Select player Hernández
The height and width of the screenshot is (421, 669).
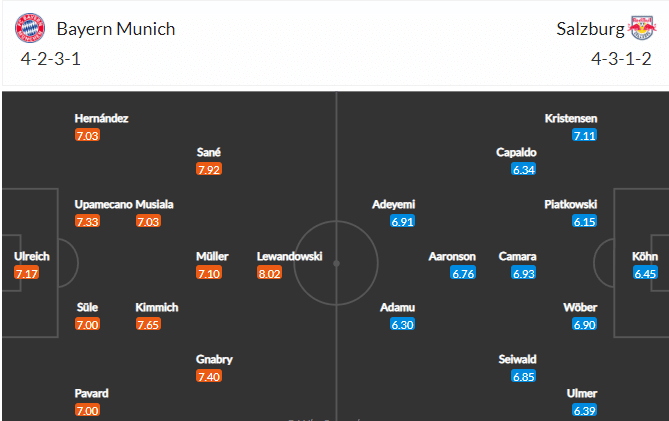click(x=101, y=118)
